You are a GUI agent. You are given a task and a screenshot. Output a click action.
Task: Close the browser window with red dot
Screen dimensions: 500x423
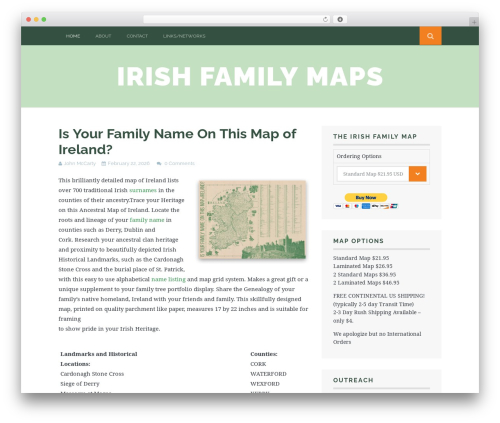[x=29, y=19]
